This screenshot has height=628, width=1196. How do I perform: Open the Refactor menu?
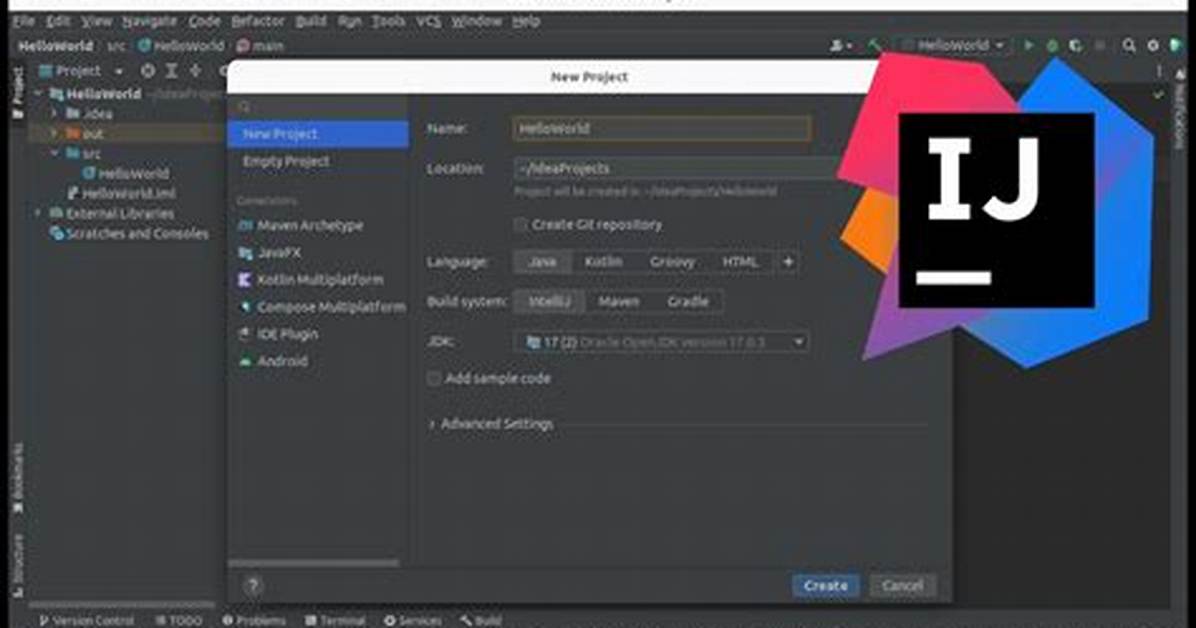click(258, 21)
